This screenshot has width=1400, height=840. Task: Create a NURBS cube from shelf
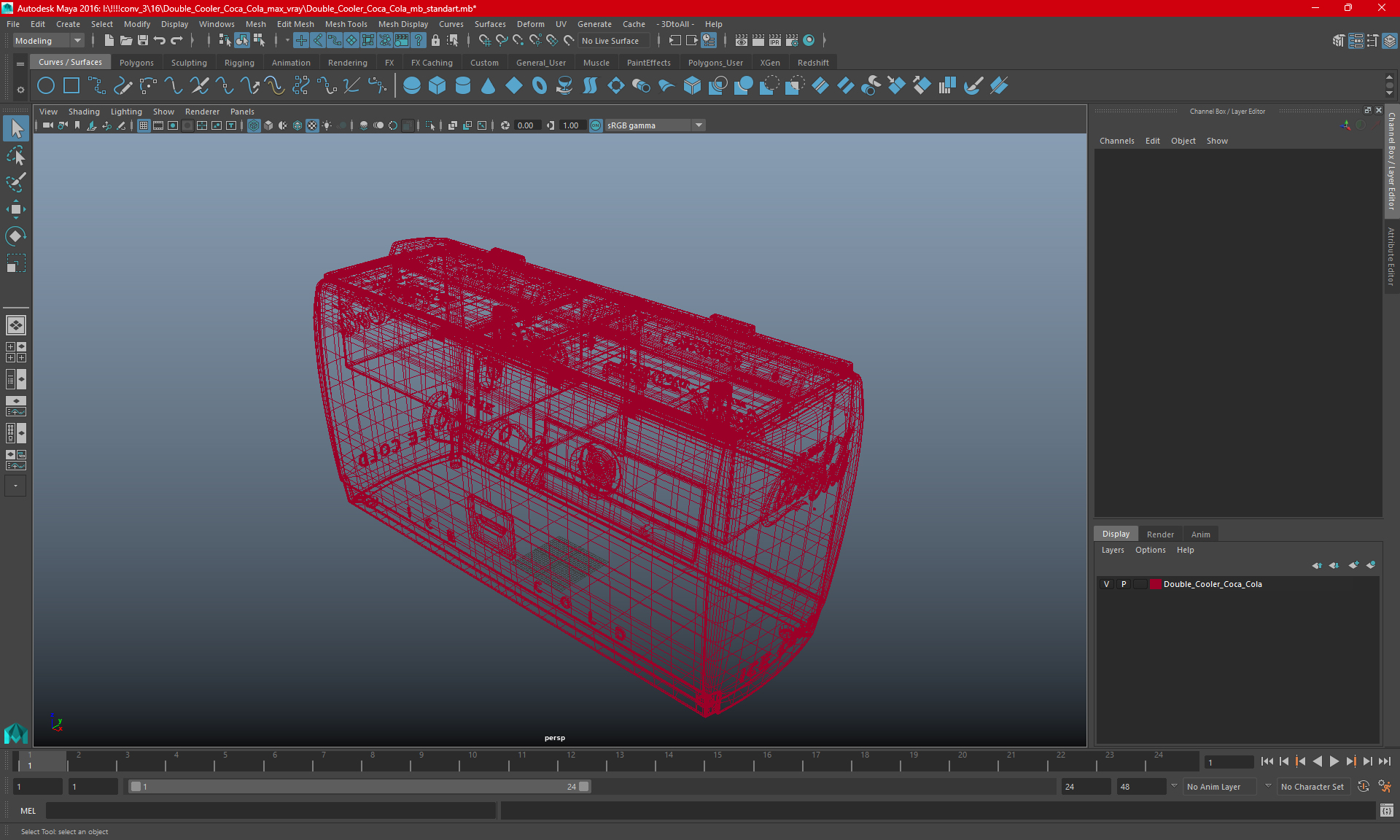coord(437,86)
